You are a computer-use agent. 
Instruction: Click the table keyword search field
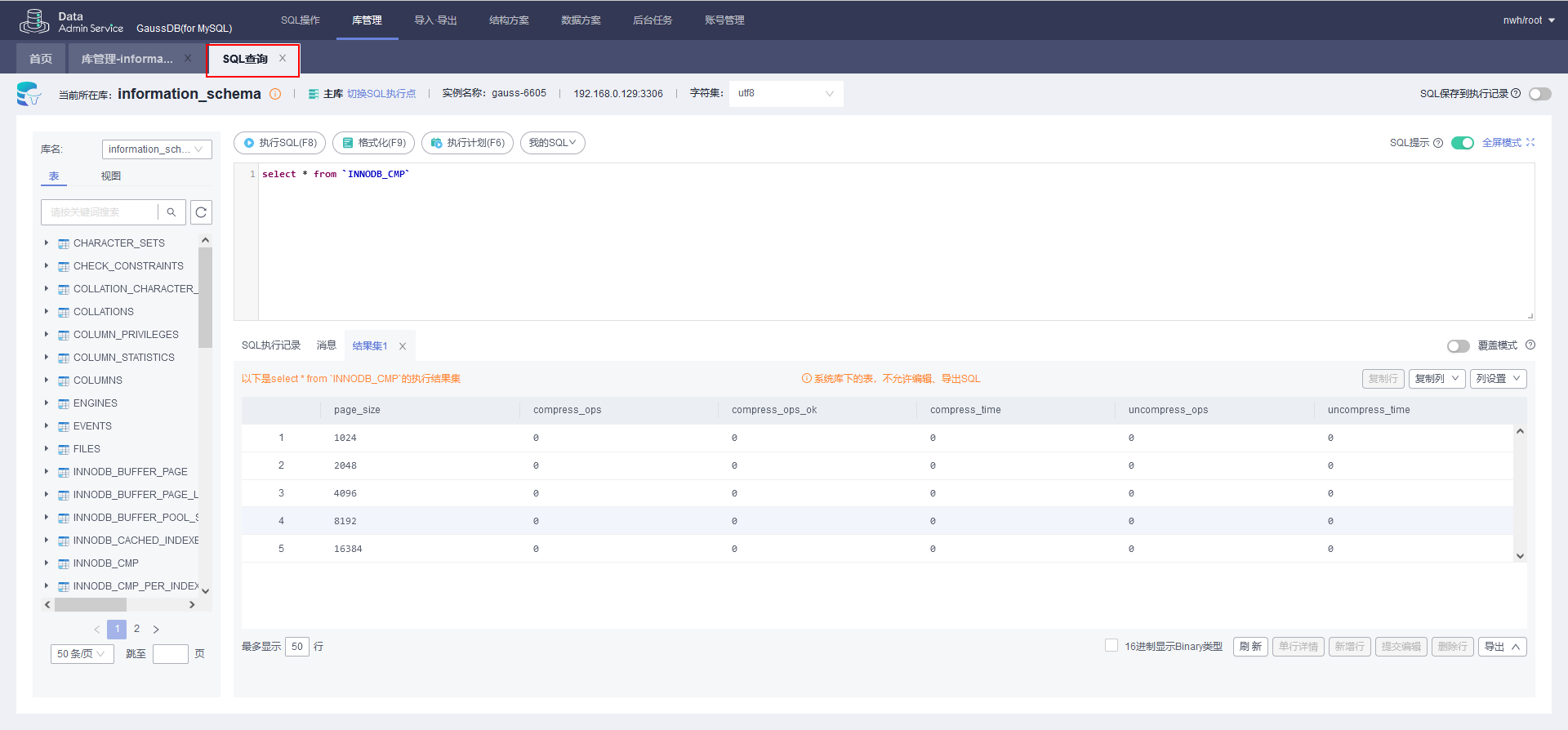[100, 212]
